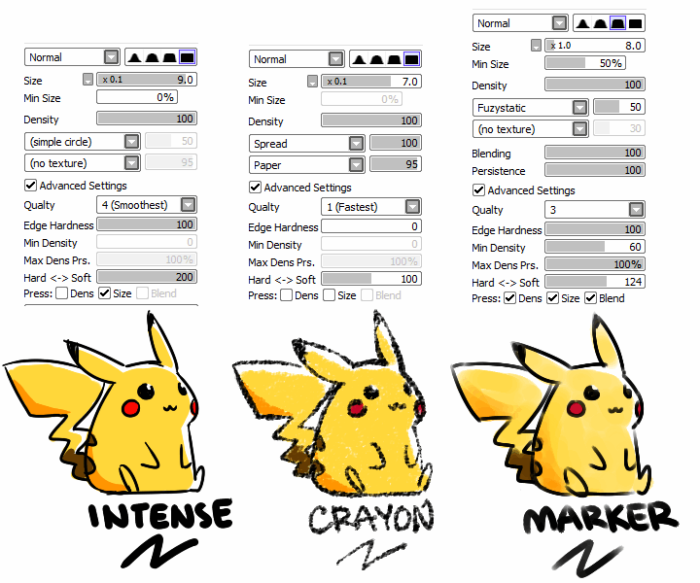Screen dimensions: 700x583
Task: Open the Spread brush shape dropdown
Action: pyautogui.click(x=307, y=143)
